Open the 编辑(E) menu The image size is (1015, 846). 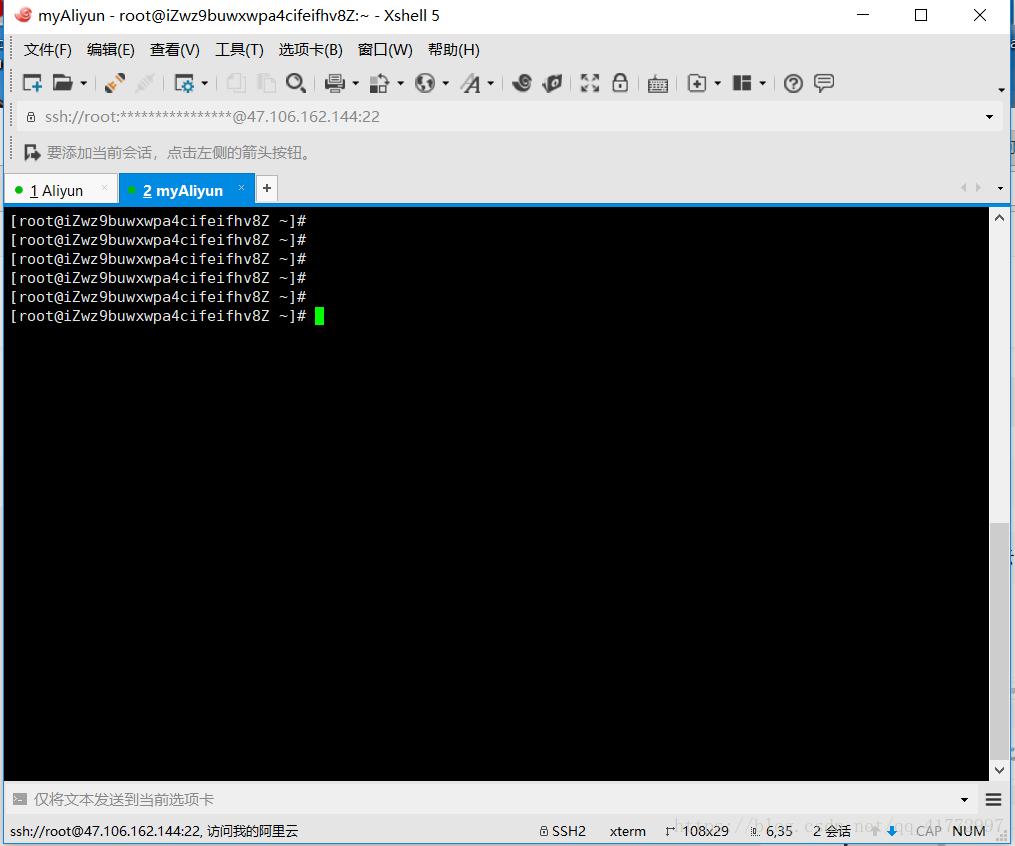pos(111,50)
